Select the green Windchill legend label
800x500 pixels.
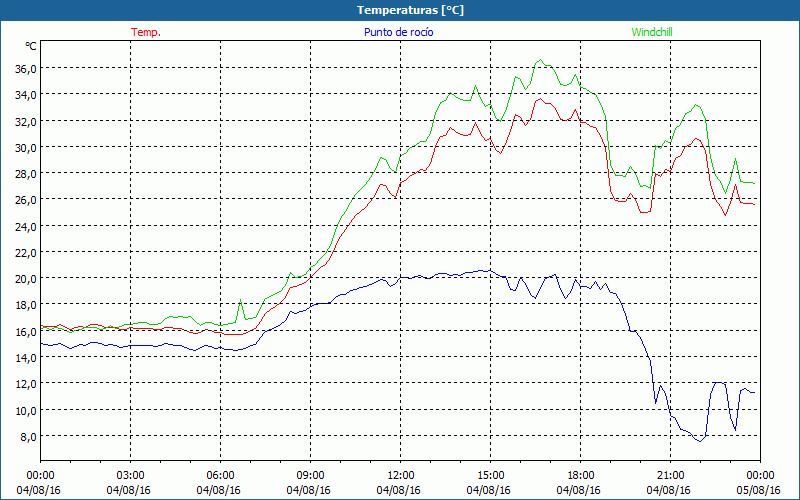point(652,32)
